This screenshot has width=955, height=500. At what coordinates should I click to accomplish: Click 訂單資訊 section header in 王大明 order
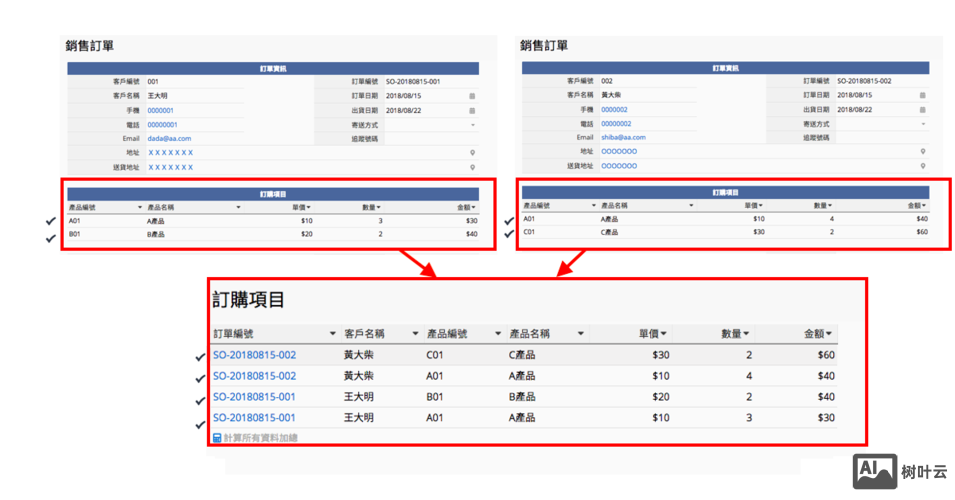tap(273, 69)
